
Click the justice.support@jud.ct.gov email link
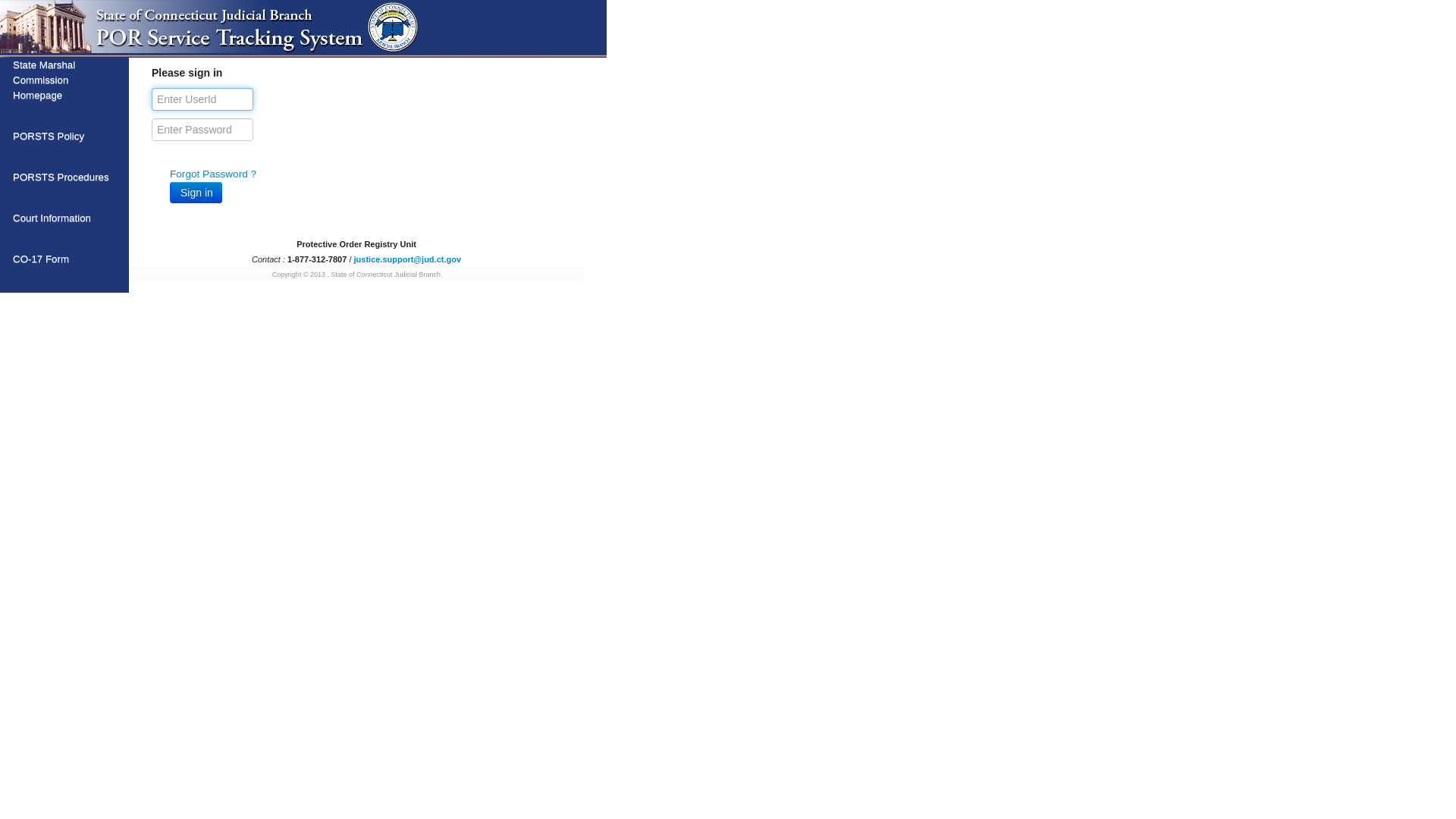pos(407,259)
